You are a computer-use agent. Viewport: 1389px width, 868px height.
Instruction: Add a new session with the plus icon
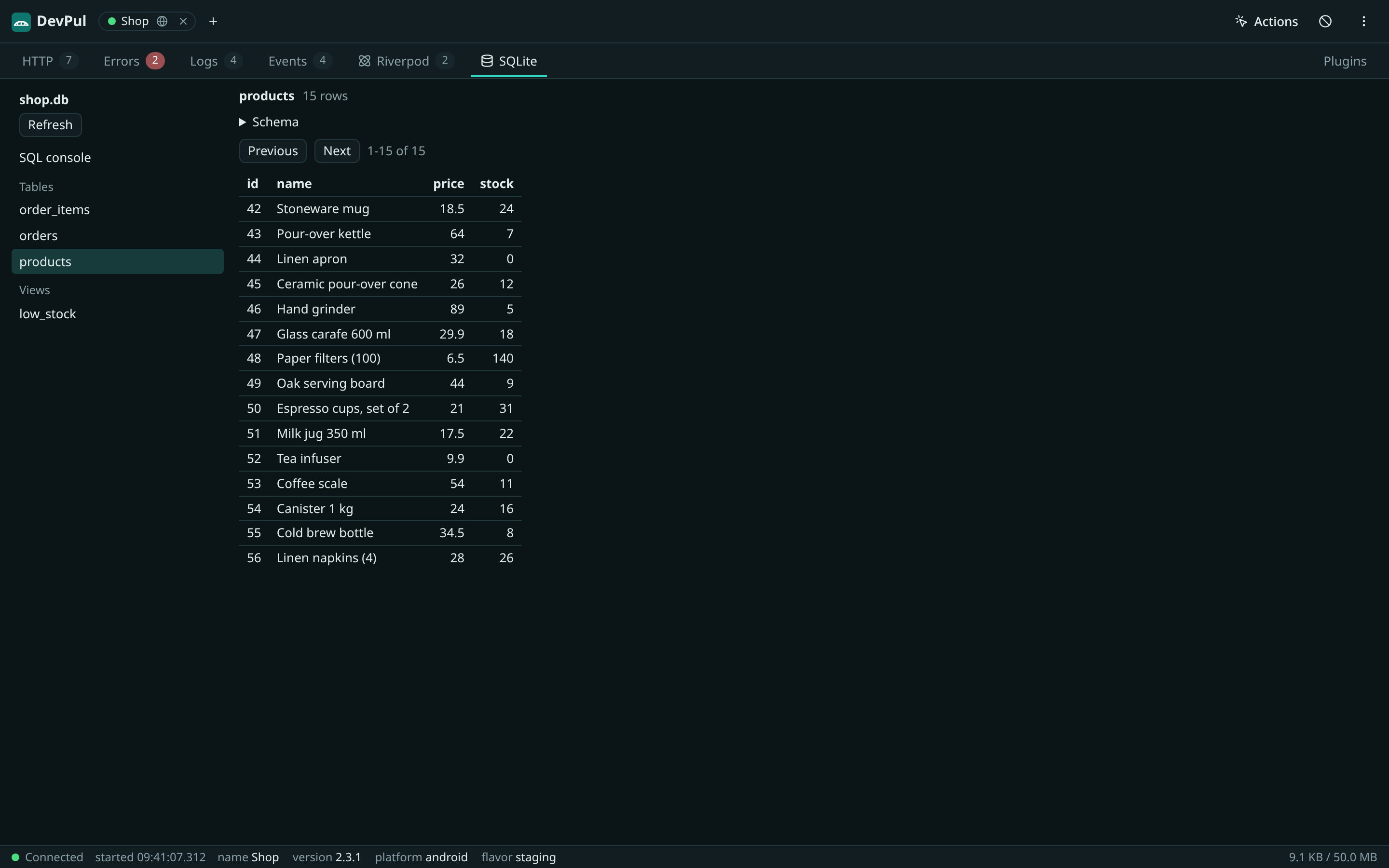click(213, 21)
